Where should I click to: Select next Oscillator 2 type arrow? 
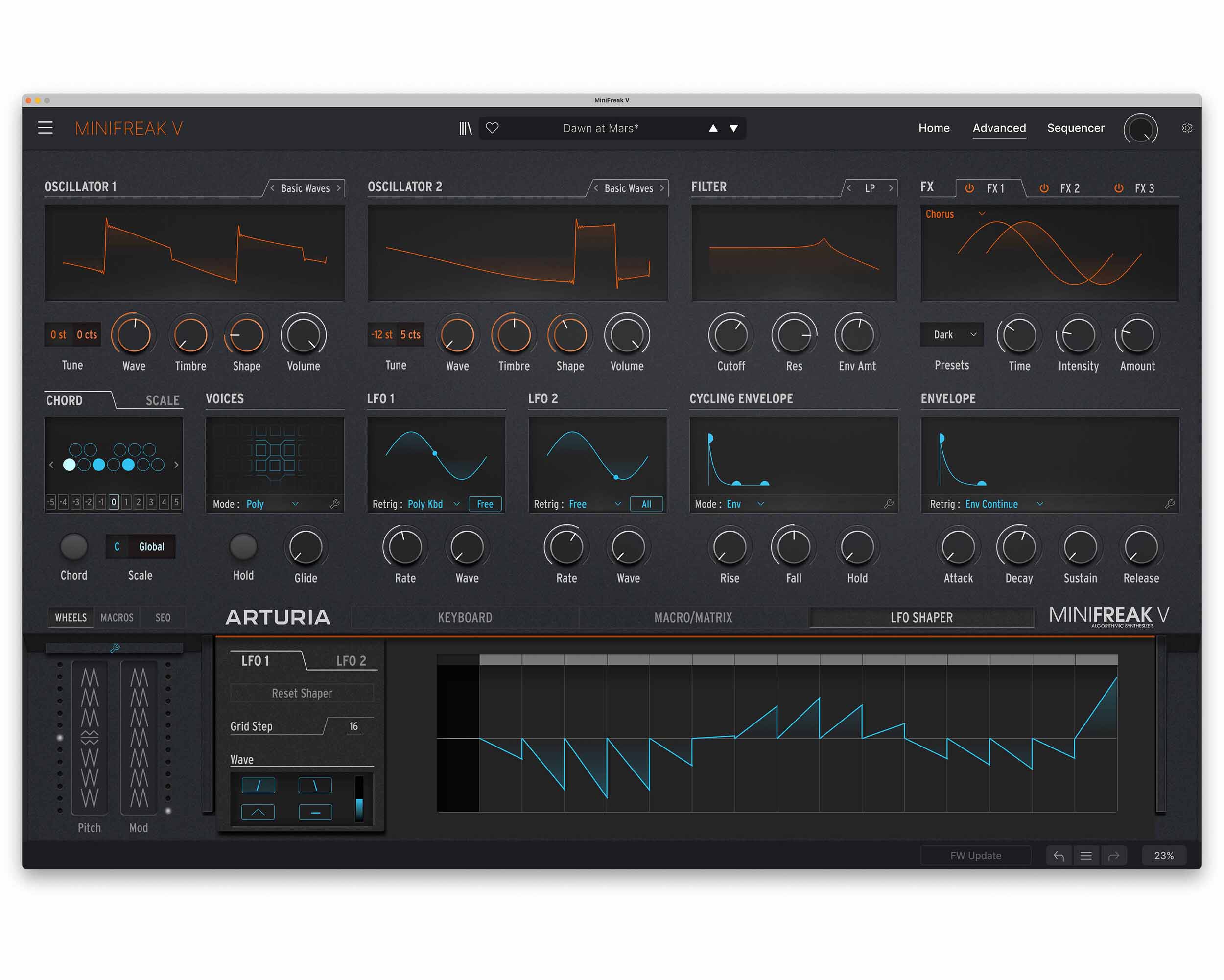pyautogui.click(x=662, y=188)
